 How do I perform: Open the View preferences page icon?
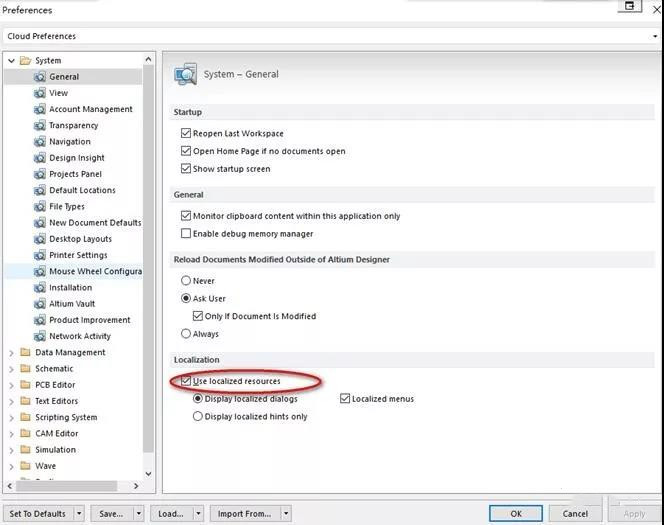click(x=39, y=93)
